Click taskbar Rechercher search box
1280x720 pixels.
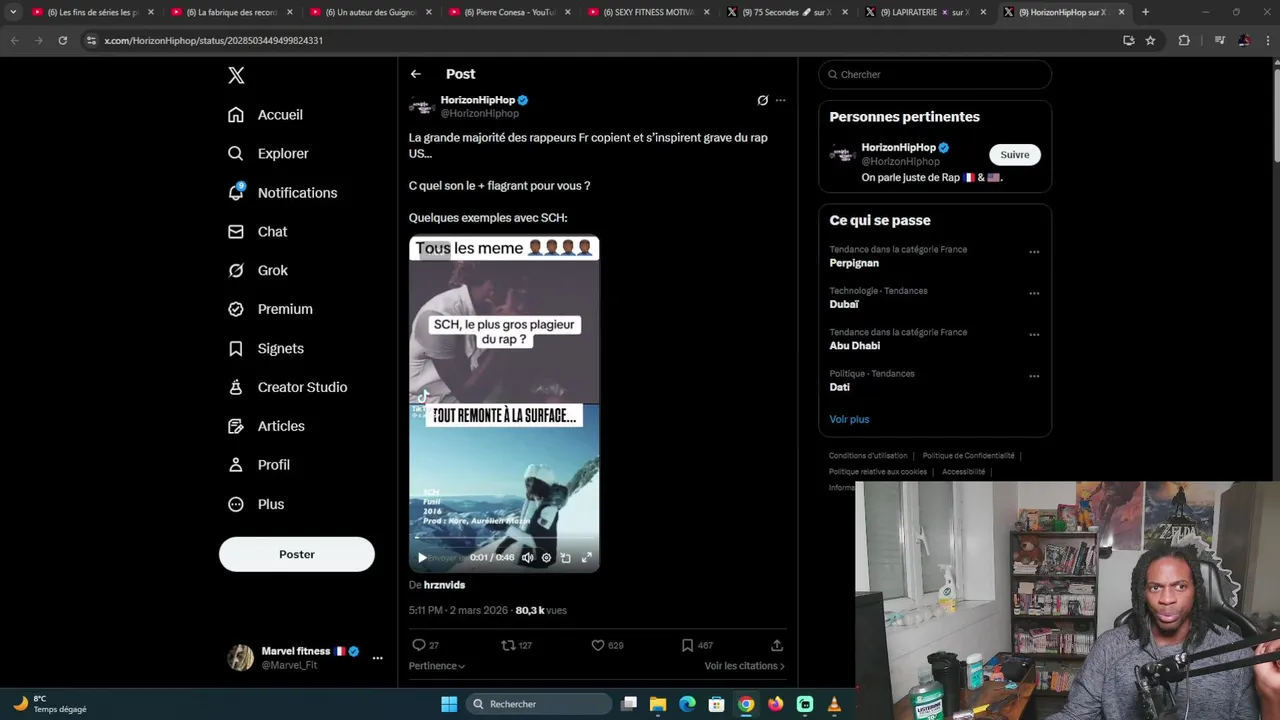539,704
